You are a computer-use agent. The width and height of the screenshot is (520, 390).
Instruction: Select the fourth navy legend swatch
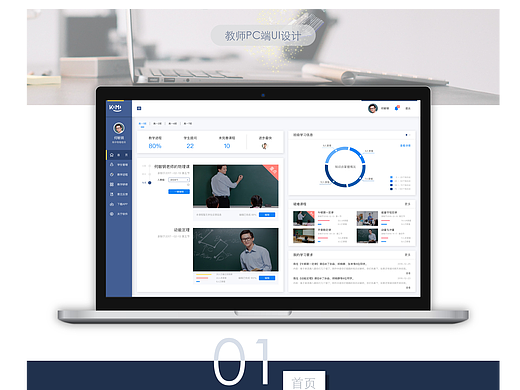391,189
